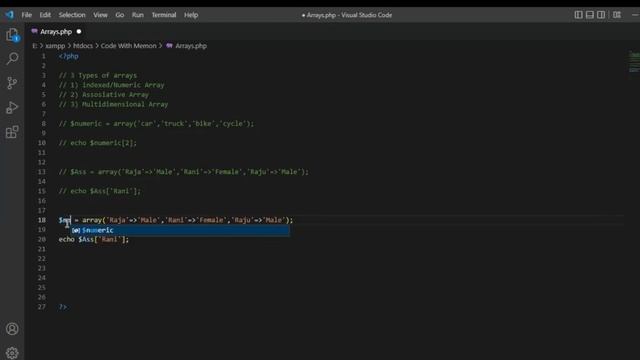Select the Arrays.php editor tab
This screenshot has width=640, height=360.
[56, 31]
